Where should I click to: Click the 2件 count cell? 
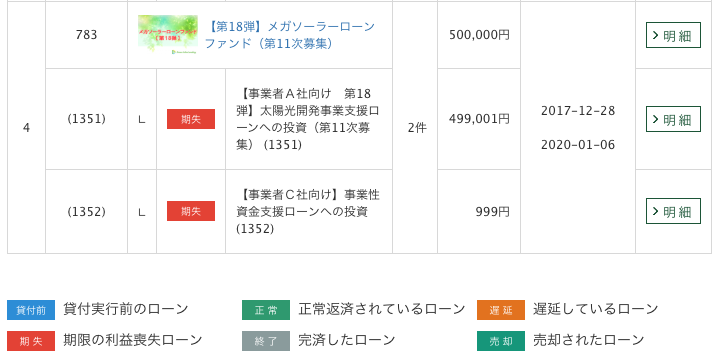(x=417, y=128)
